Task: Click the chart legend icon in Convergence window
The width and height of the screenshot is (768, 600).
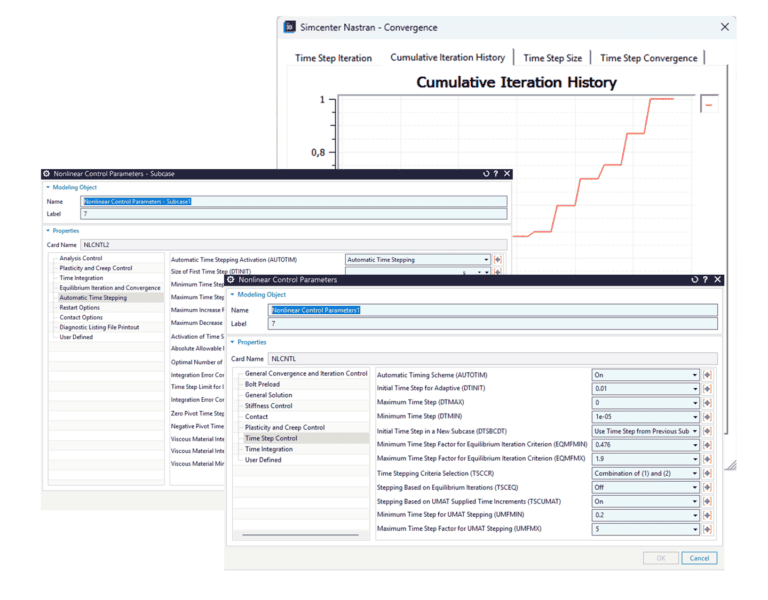Action: pos(709,104)
